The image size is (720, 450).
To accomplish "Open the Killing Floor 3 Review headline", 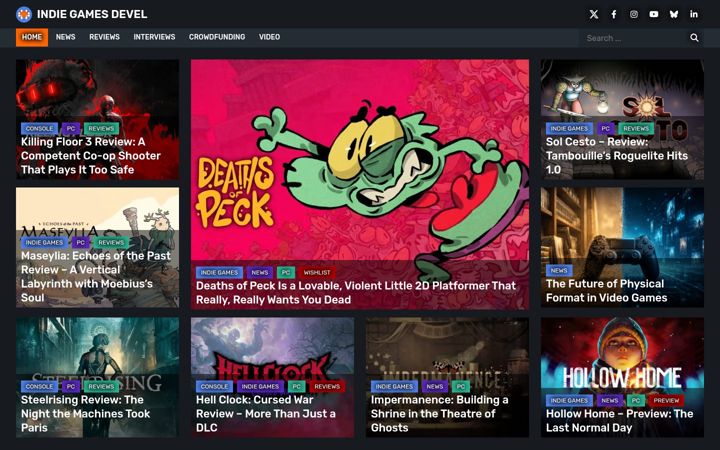I will (91, 156).
